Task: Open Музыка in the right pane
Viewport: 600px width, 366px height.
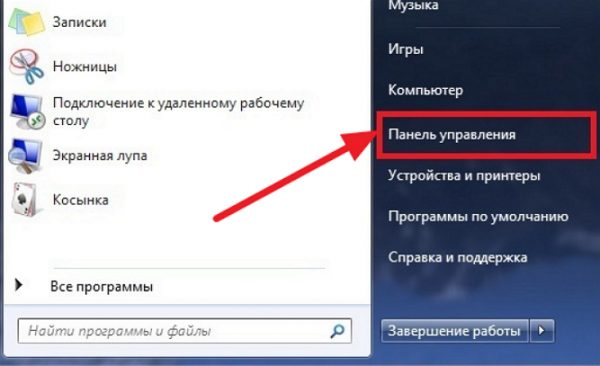Action: [413, 5]
